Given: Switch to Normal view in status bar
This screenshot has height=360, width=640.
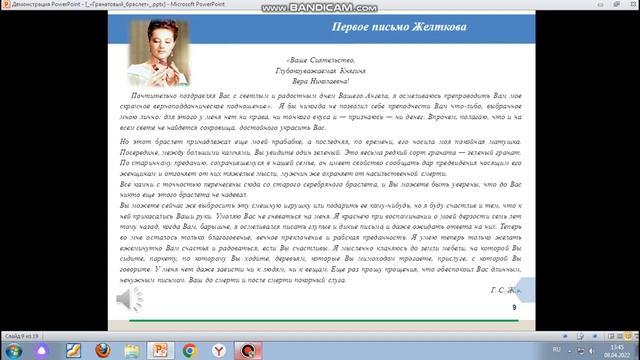Looking at the screenshot, I should point(611,336).
